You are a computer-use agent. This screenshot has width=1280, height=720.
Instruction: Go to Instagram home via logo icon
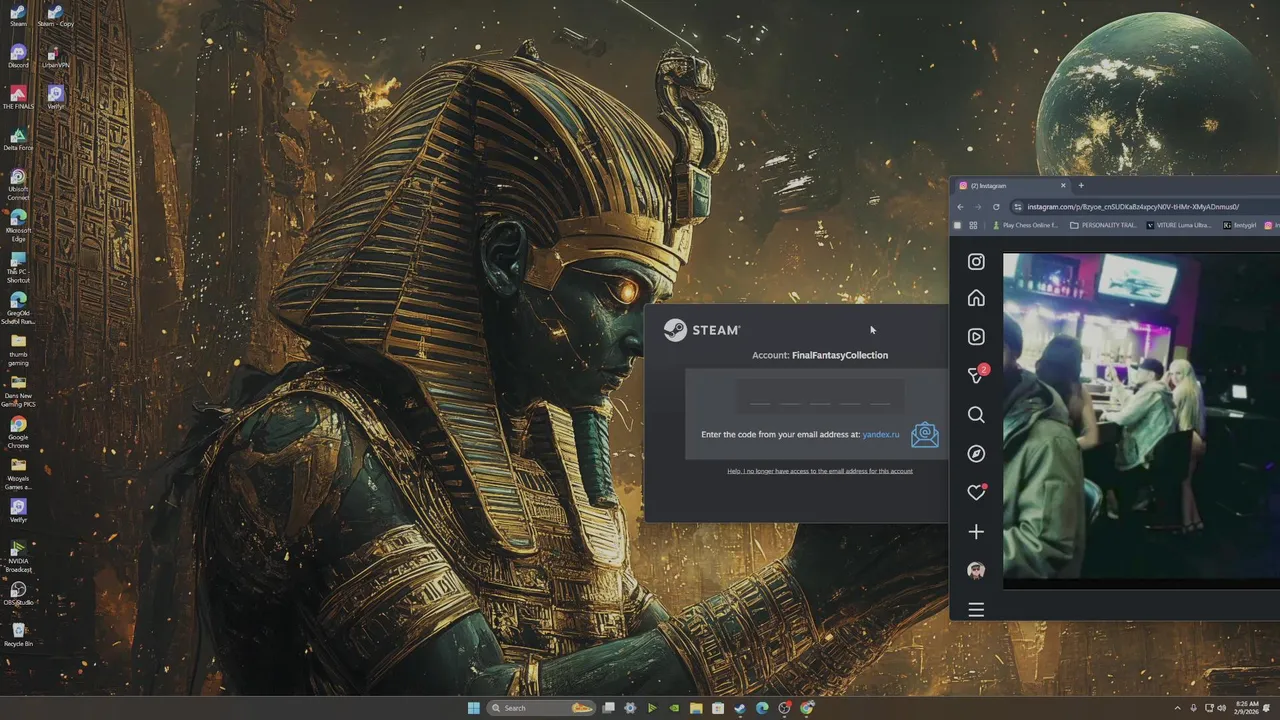[x=976, y=262]
